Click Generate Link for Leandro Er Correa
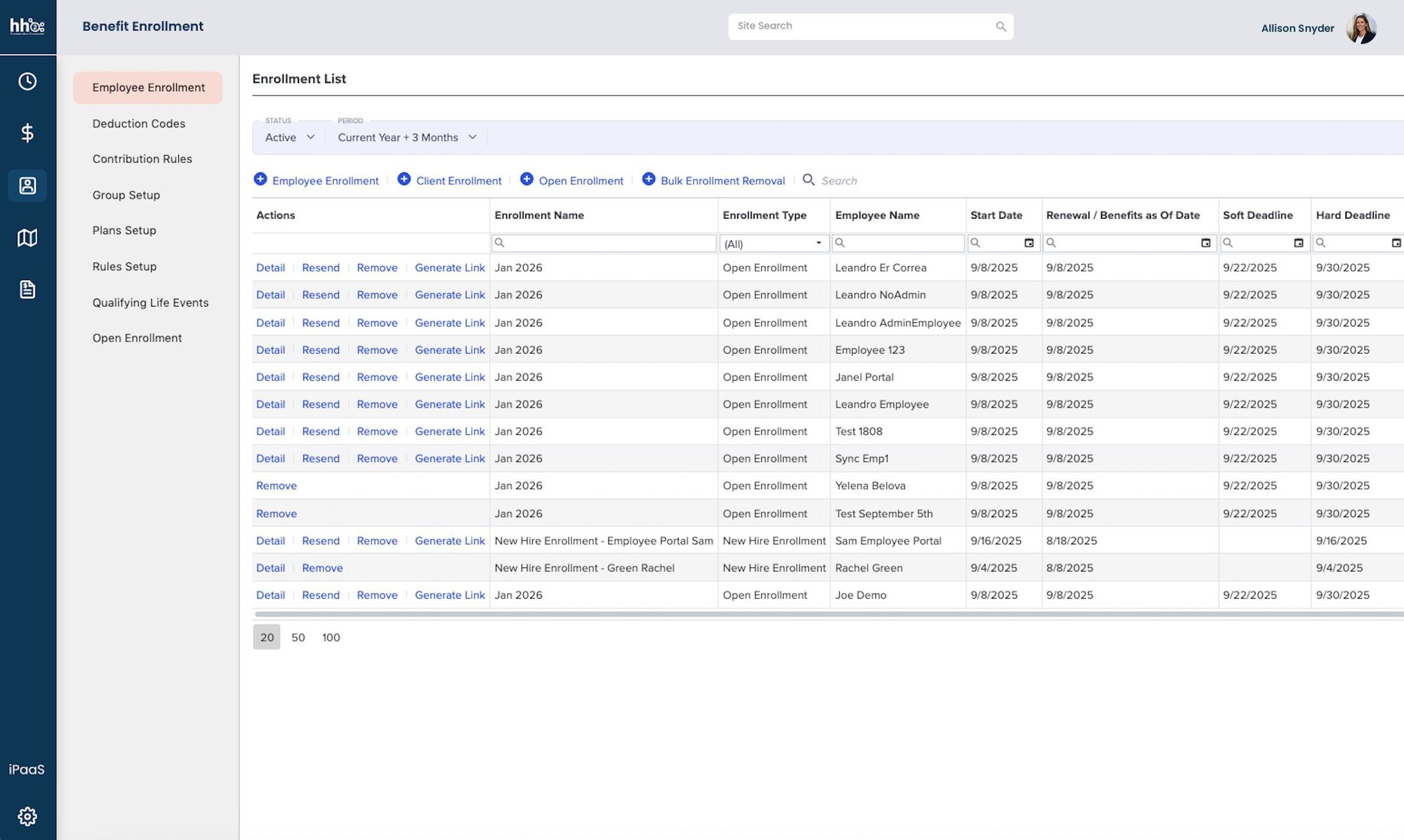The height and width of the screenshot is (840, 1404). [449, 267]
